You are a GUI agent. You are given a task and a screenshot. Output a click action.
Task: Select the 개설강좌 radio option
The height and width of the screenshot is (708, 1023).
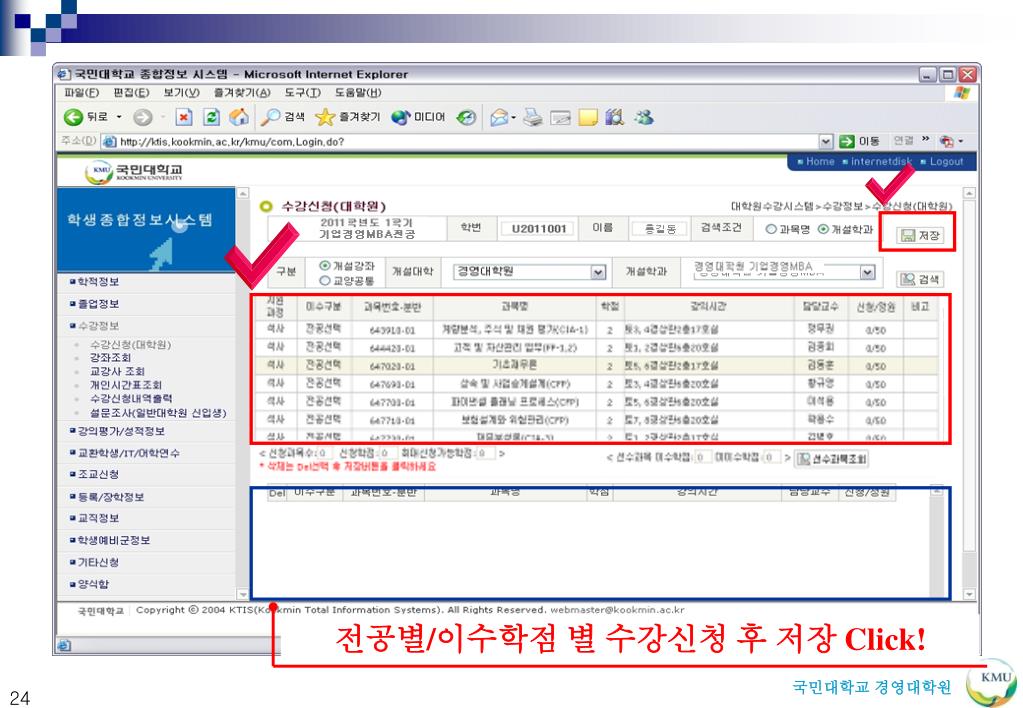[x=324, y=266]
